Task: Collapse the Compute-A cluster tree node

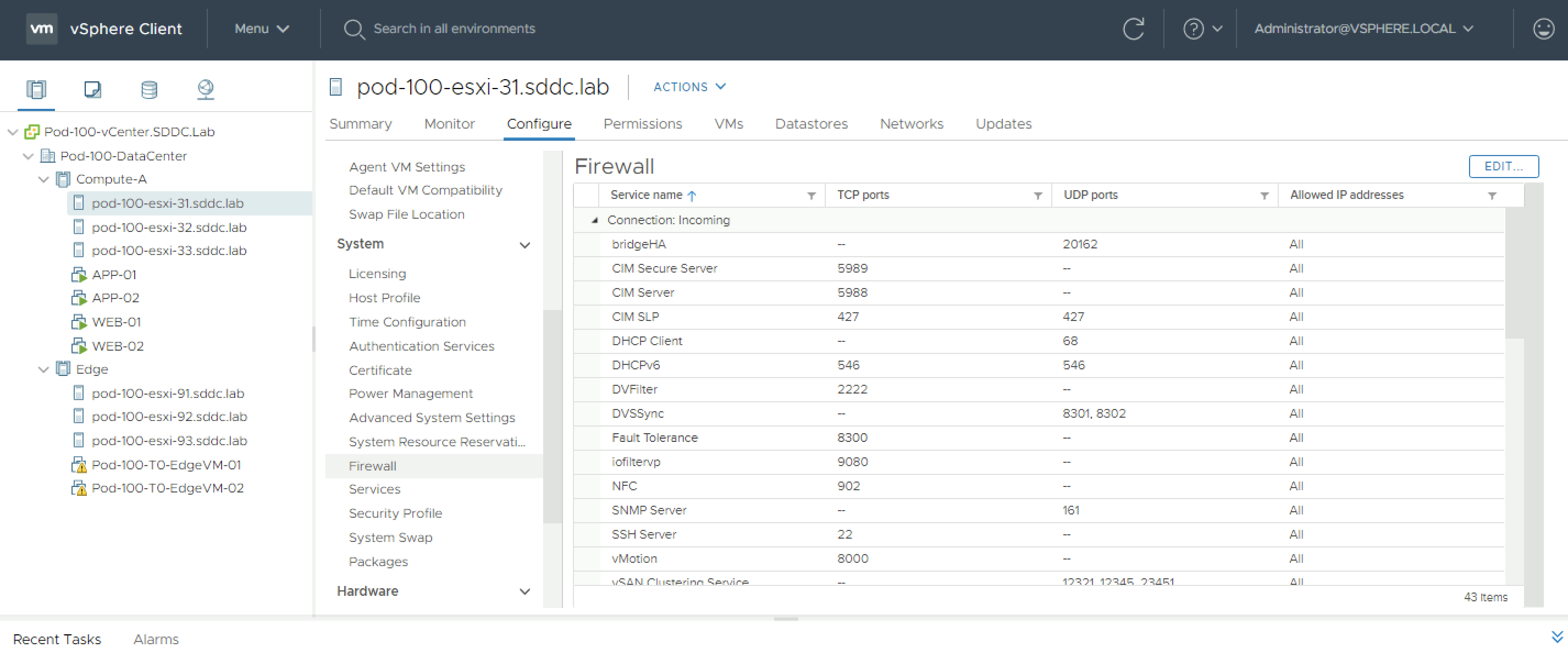Action: [x=43, y=180]
